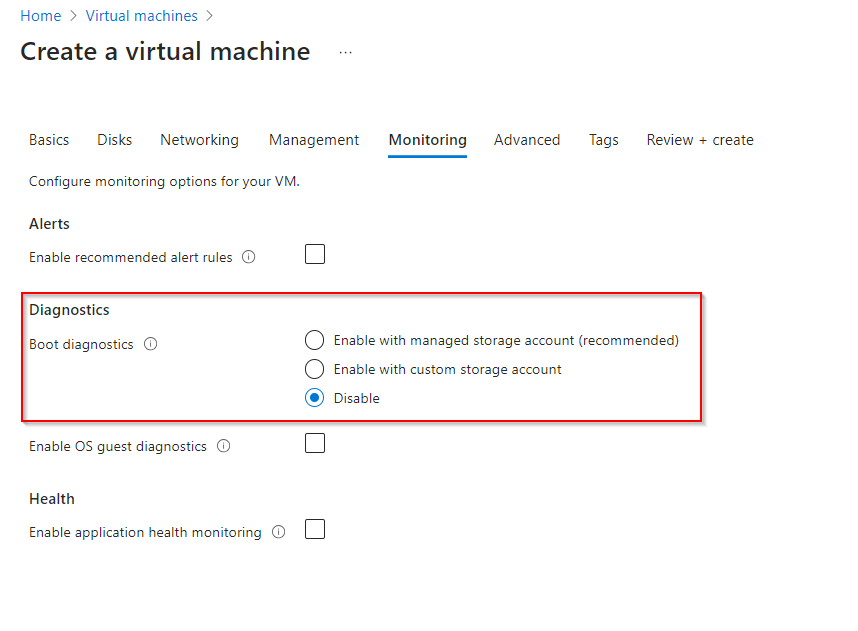
Task: Open the ellipsis menu beside page title
Action: 345,53
